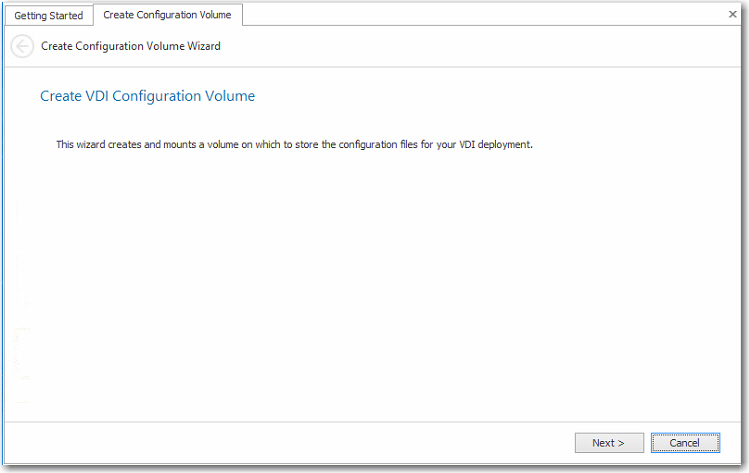Image resolution: width=749 pixels, height=473 pixels.
Task: Cancel the configuration volume wizard
Action: click(x=684, y=443)
